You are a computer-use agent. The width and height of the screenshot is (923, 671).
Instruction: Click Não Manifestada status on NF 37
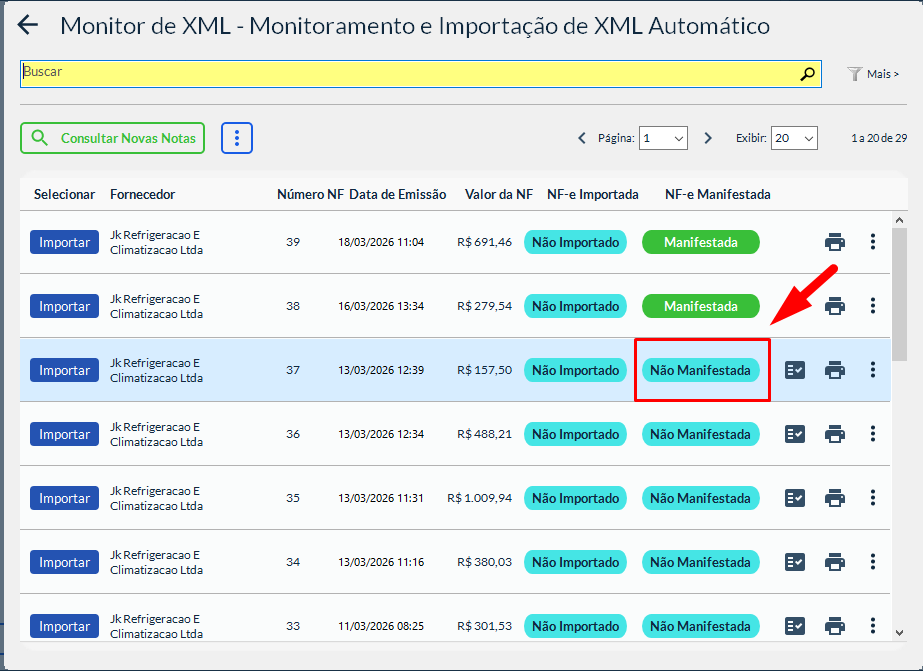(700, 370)
